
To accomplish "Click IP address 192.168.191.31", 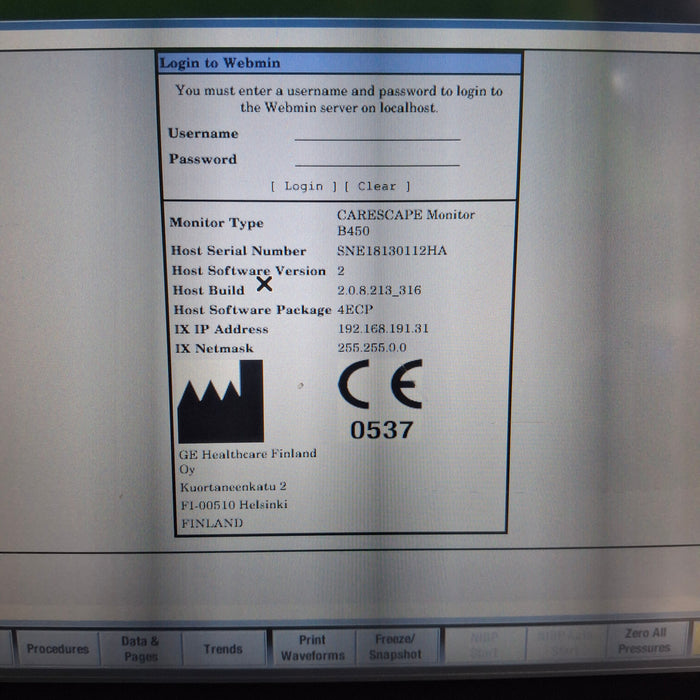I will pos(383,329).
